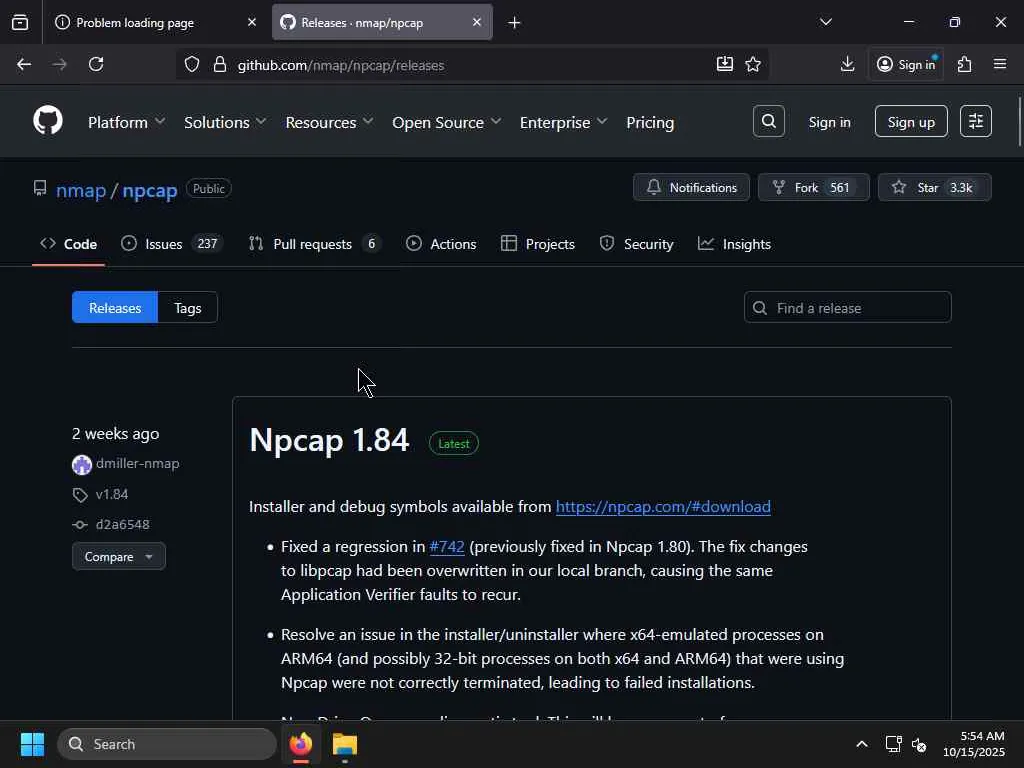This screenshot has height=768, width=1024.
Task: Select the Releases toggle button
Action: [115, 308]
